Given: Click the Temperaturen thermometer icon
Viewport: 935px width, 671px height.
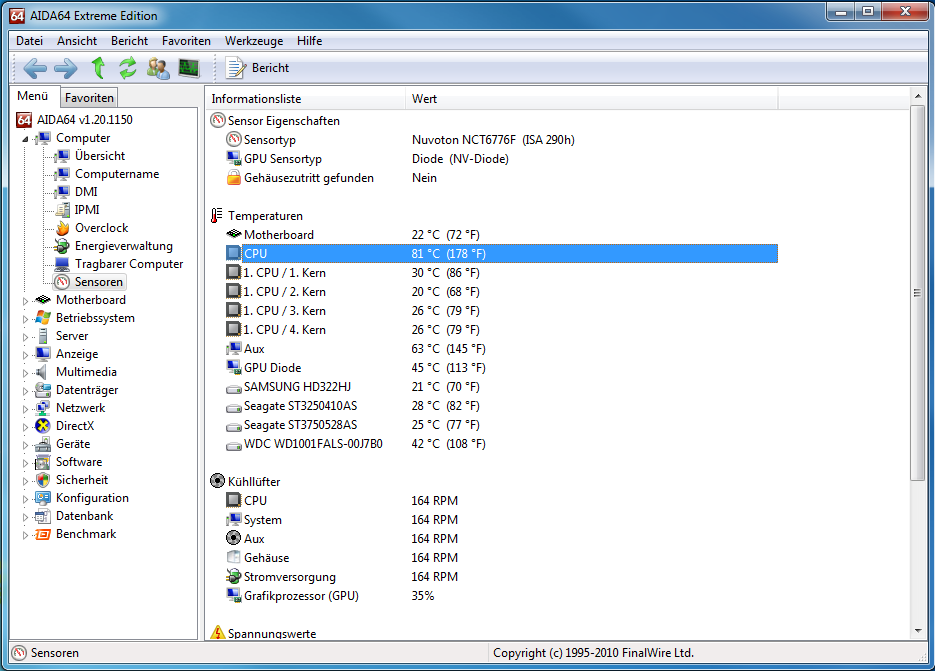Looking at the screenshot, I should click(x=217, y=215).
